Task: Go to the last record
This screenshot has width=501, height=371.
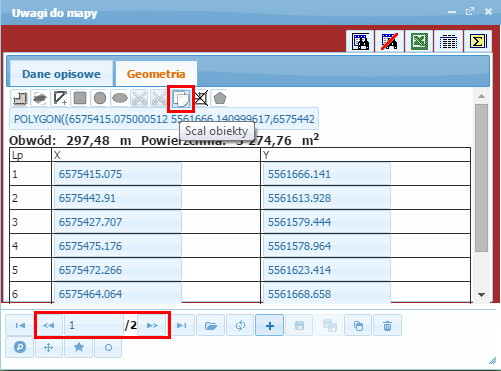Action: pyautogui.click(x=182, y=325)
